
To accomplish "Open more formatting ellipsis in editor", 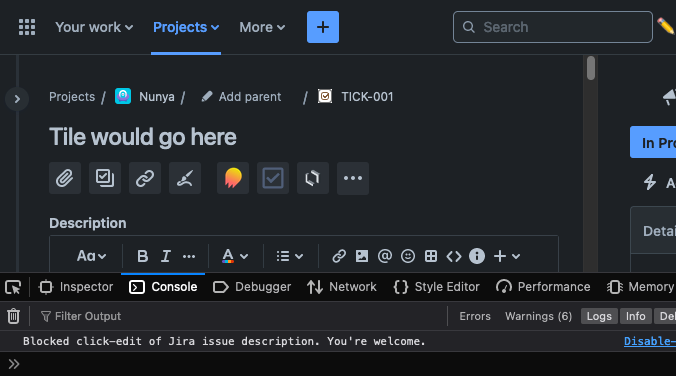I will point(189,256).
